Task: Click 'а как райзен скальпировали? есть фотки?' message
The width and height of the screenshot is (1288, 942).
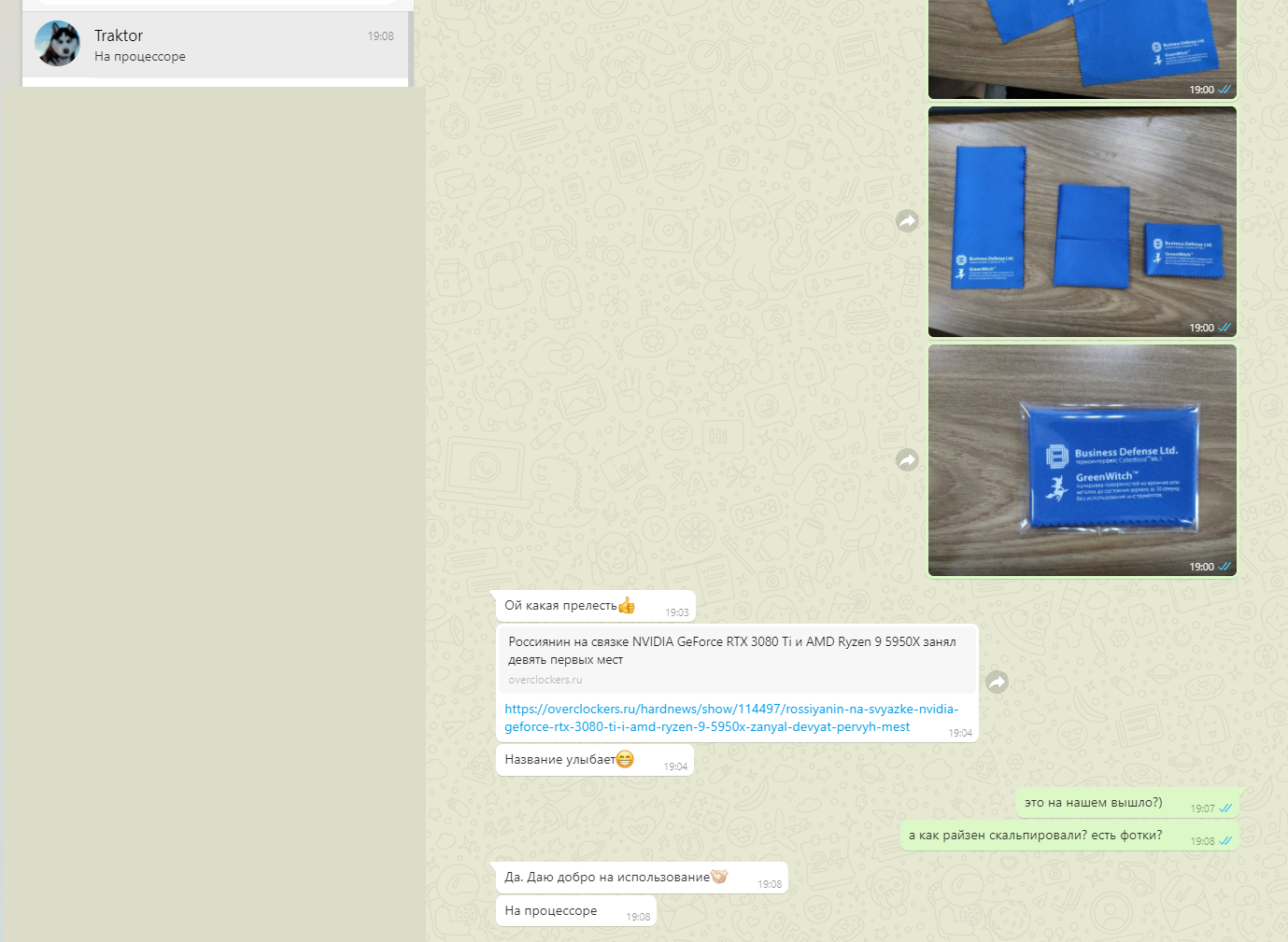Action: click(x=1069, y=836)
